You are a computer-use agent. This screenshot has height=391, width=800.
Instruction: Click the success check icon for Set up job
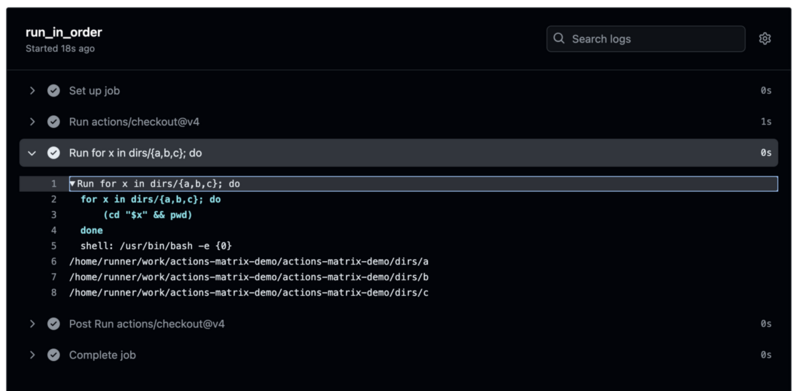click(54, 91)
